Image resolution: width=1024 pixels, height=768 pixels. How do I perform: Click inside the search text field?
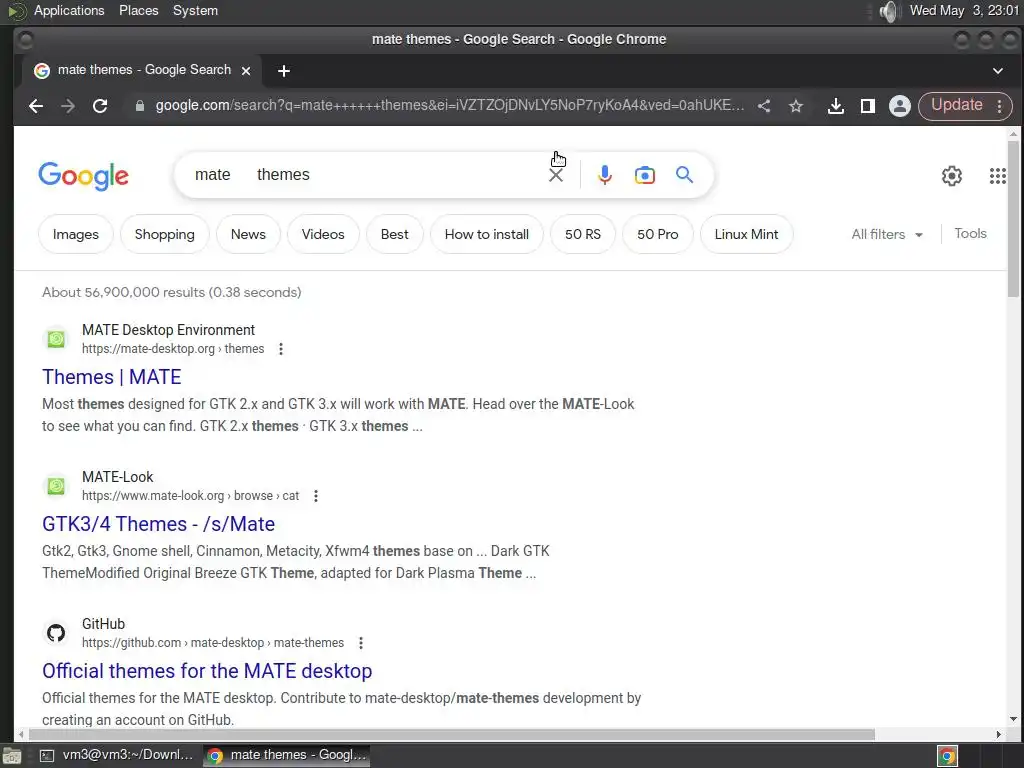coord(366,175)
